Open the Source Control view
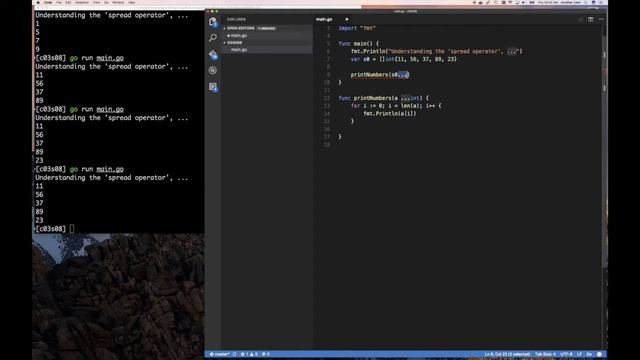This screenshot has height=360, width=640. click(213, 54)
